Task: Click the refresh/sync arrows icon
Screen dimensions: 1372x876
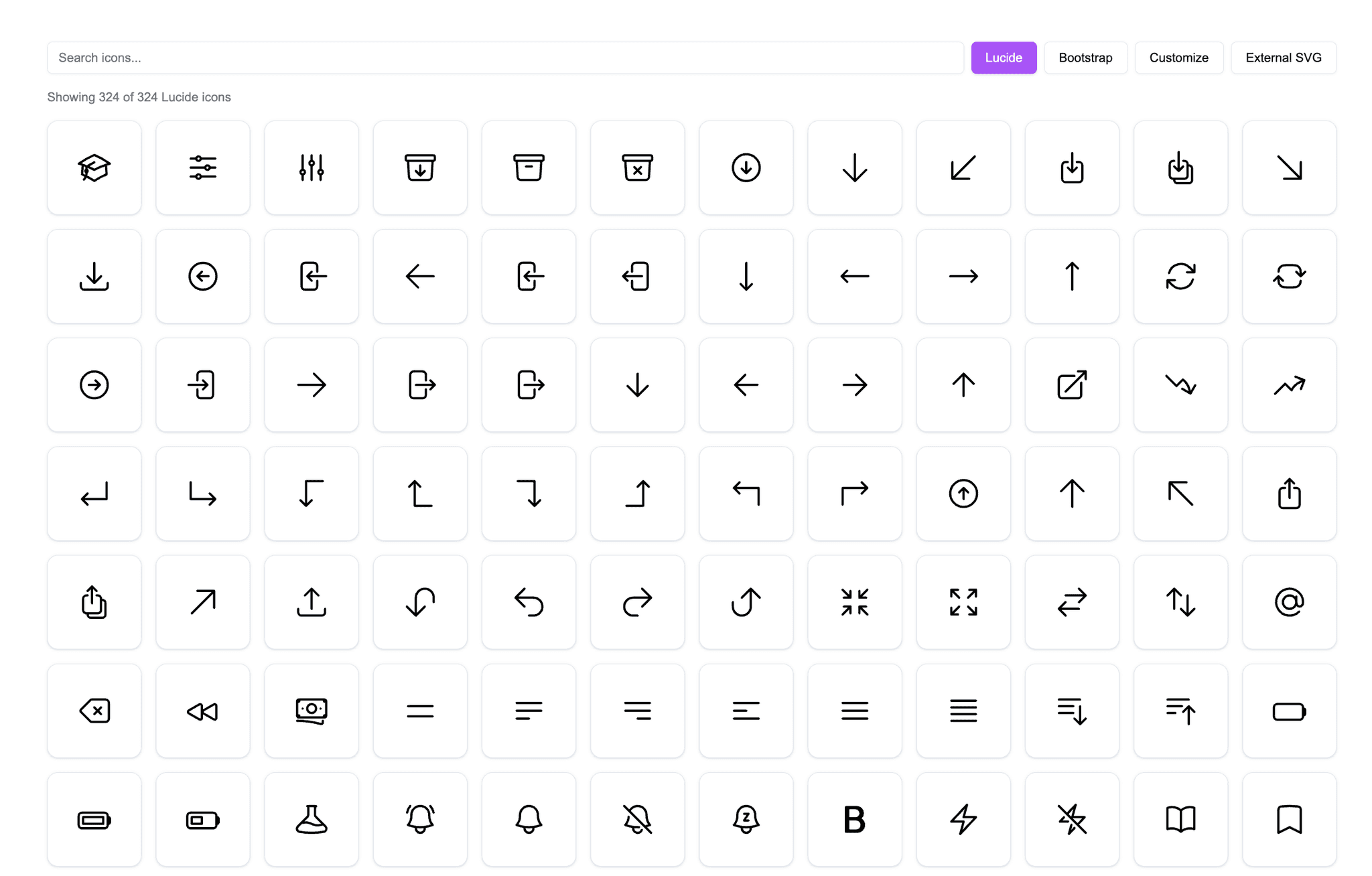Action: [1180, 276]
